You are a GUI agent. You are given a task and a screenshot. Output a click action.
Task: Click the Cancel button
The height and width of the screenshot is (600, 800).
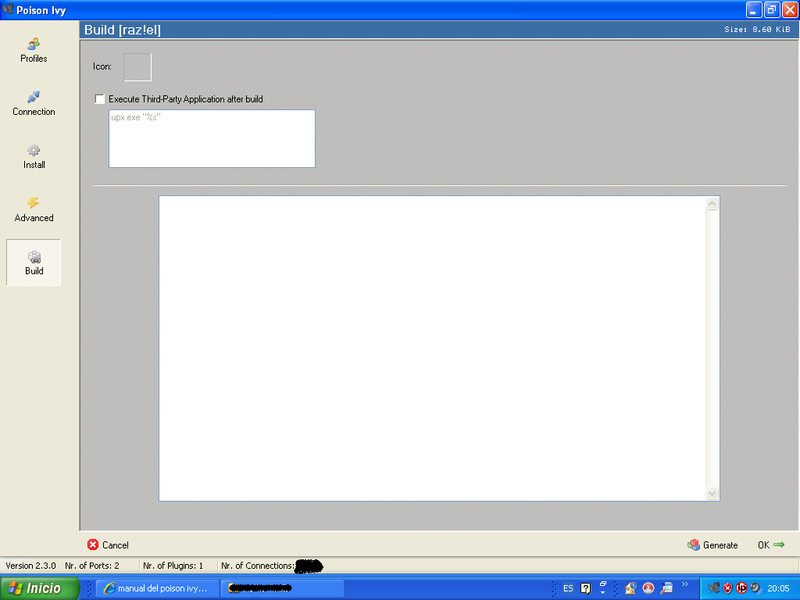[x=108, y=545]
